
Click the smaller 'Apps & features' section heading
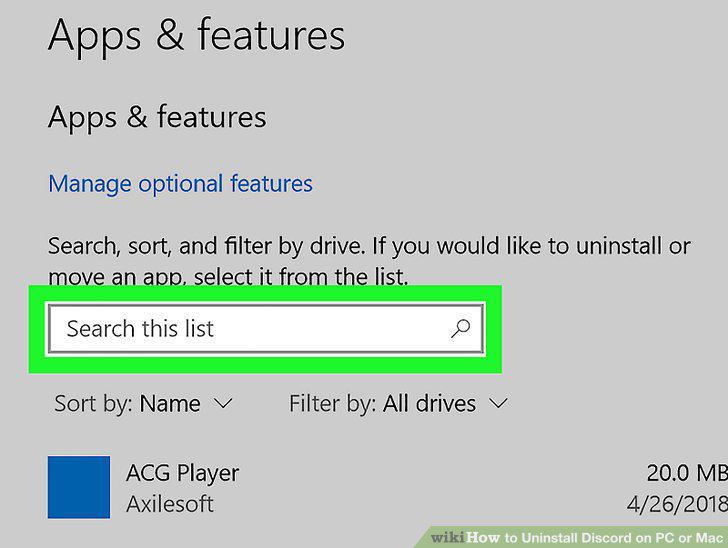point(157,117)
